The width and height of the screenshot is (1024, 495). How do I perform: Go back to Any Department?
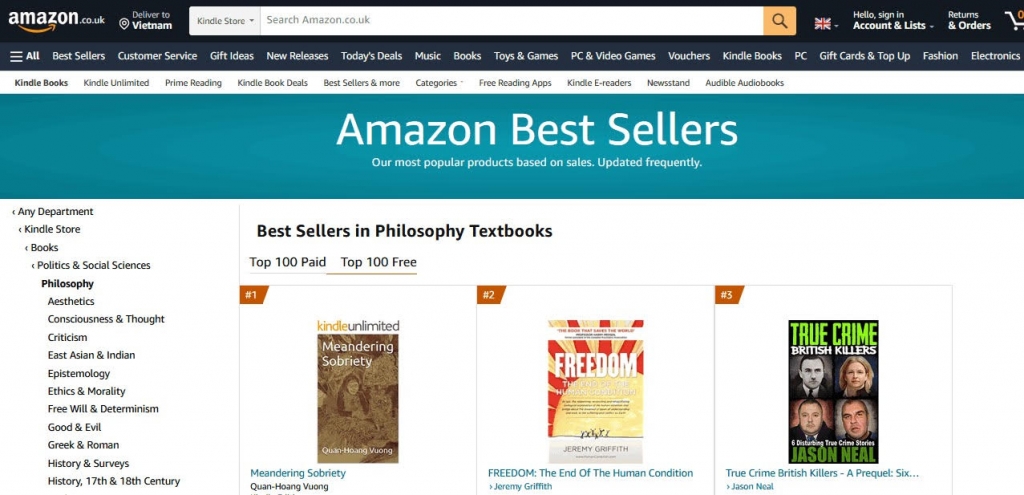click(55, 212)
